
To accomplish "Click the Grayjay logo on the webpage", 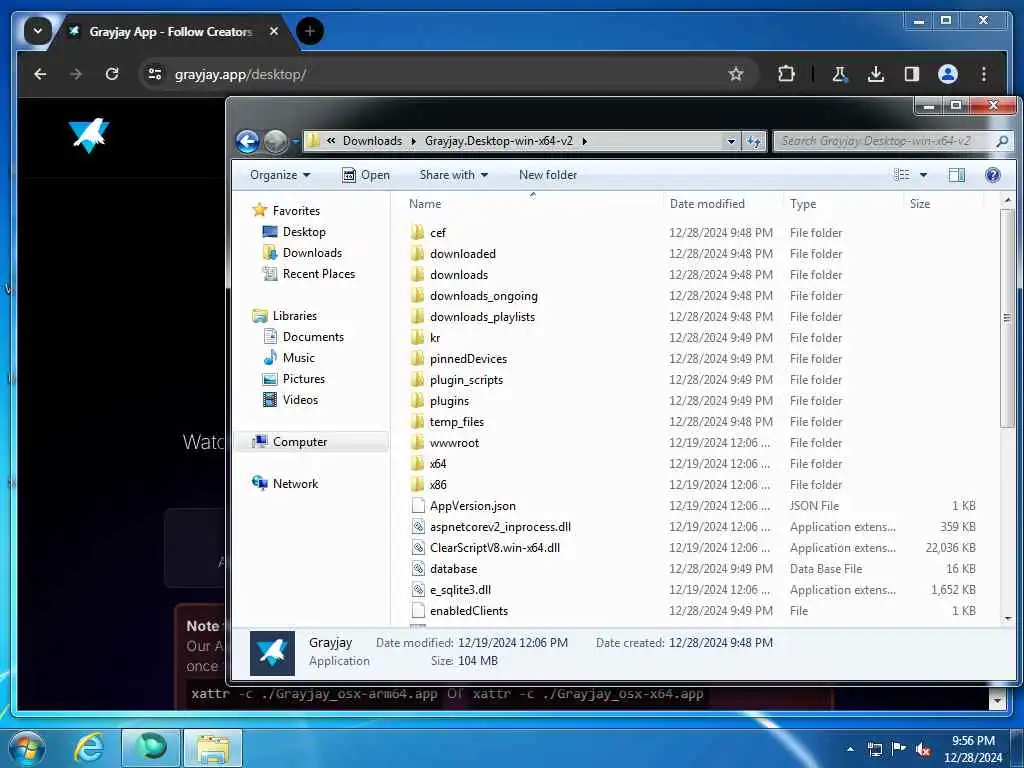I will click(x=89, y=135).
